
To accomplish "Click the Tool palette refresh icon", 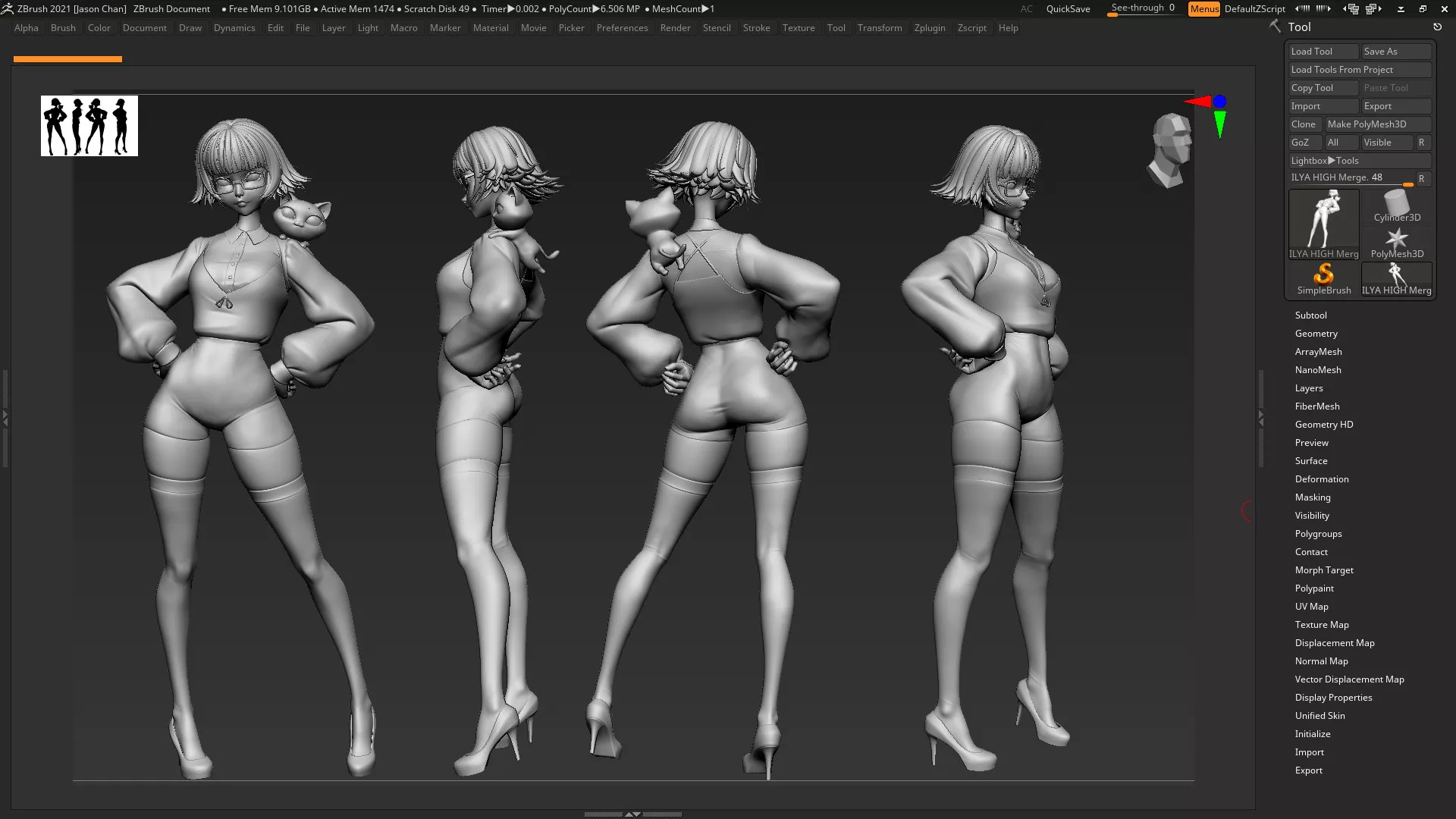I will (x=1437, y=27).
